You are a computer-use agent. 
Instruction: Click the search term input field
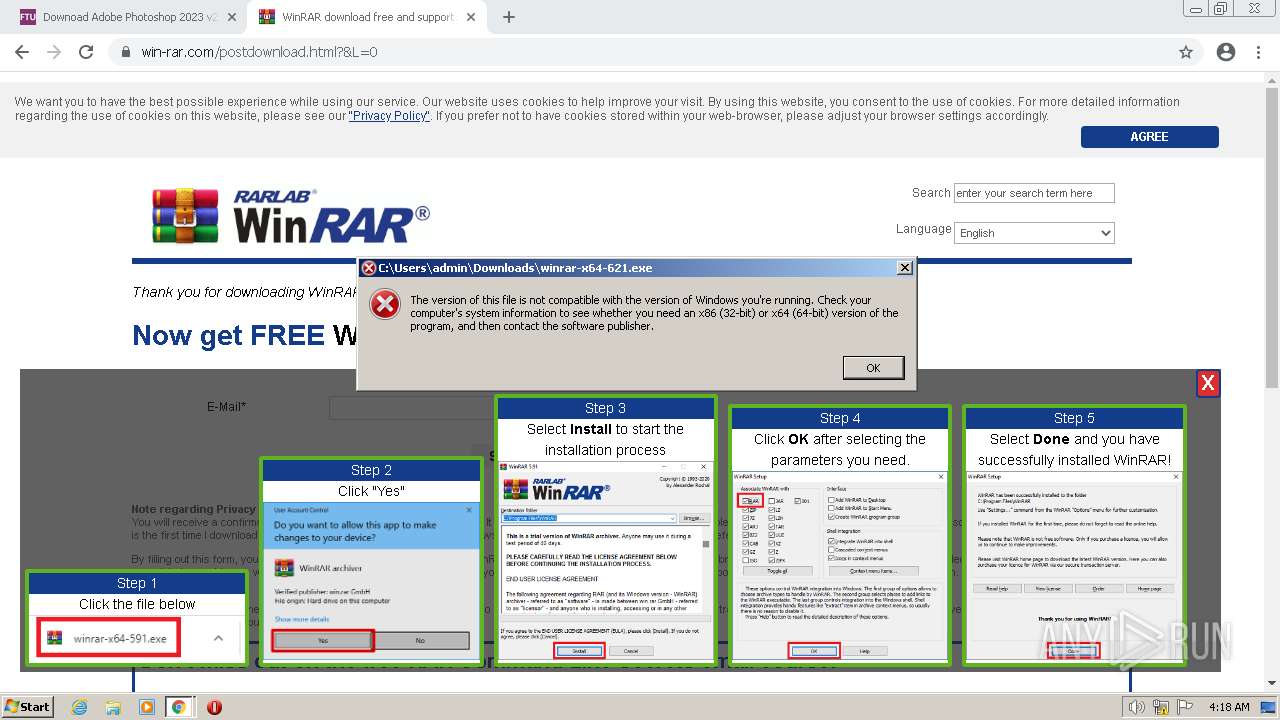click(x=1034, y=193)
